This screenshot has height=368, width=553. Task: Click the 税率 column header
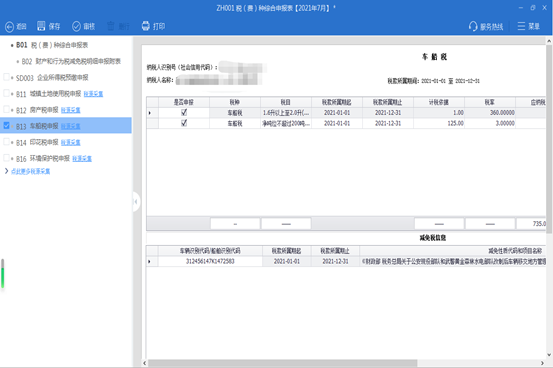[x=490, y=102]
